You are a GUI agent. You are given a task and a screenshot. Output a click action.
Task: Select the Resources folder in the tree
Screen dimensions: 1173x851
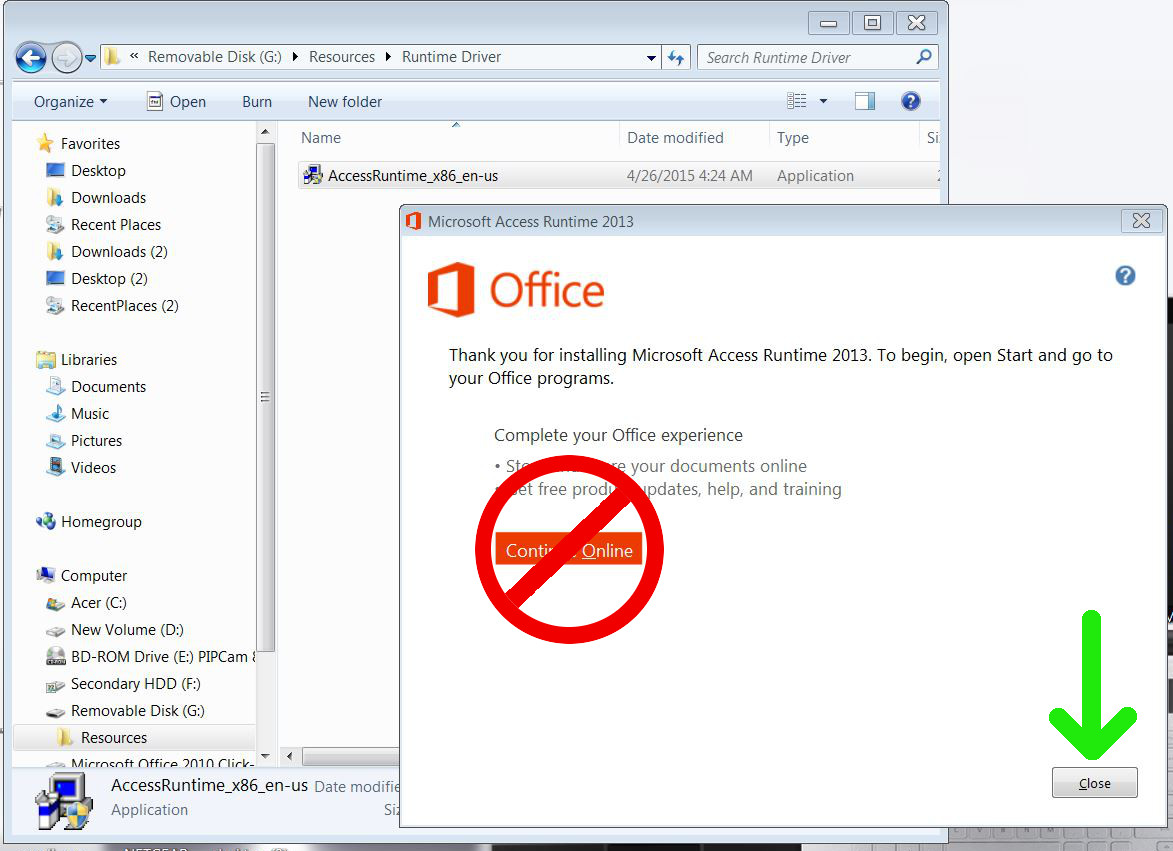click(114, 737)
